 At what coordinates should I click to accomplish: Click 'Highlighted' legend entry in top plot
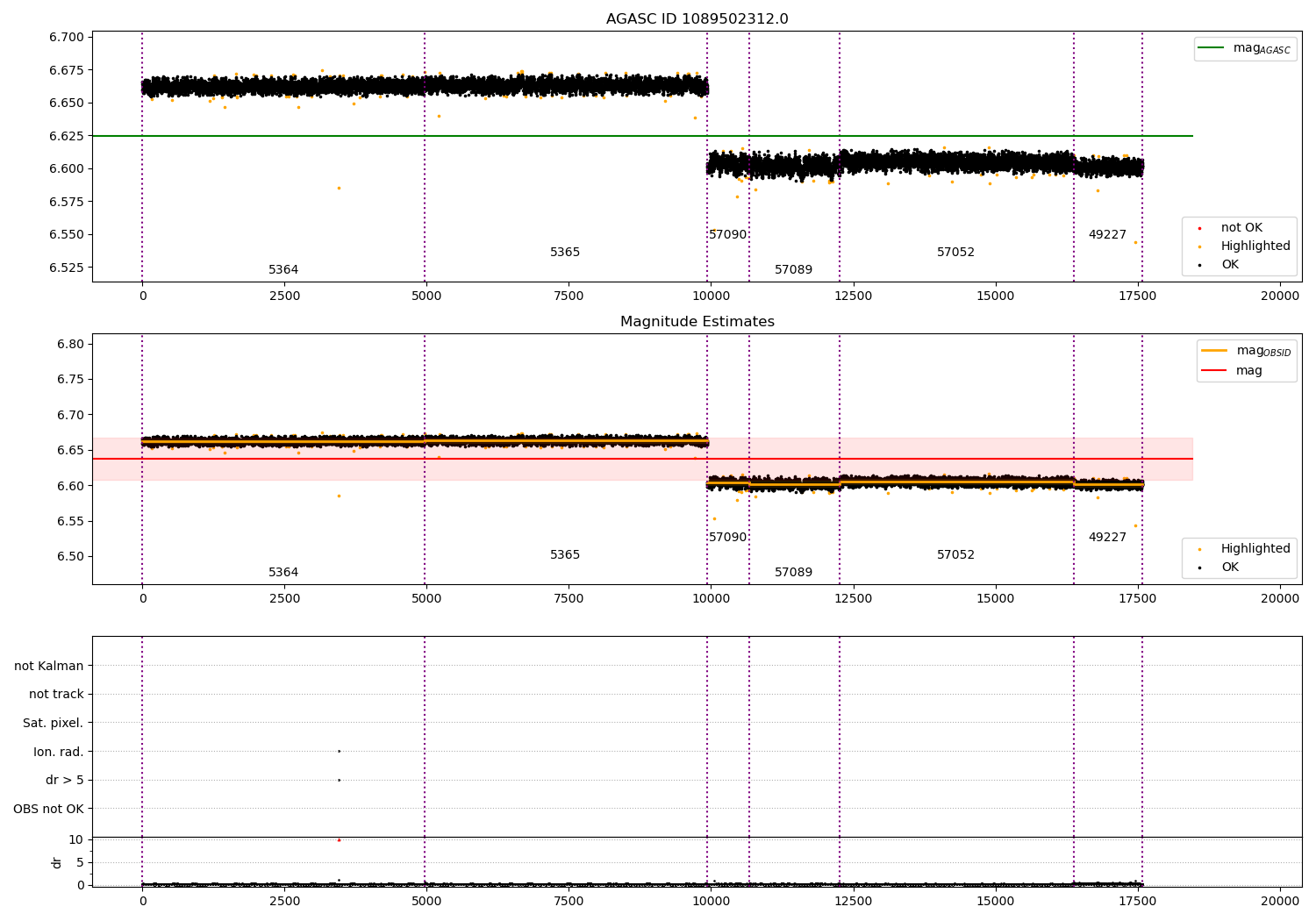(1245, 246)
